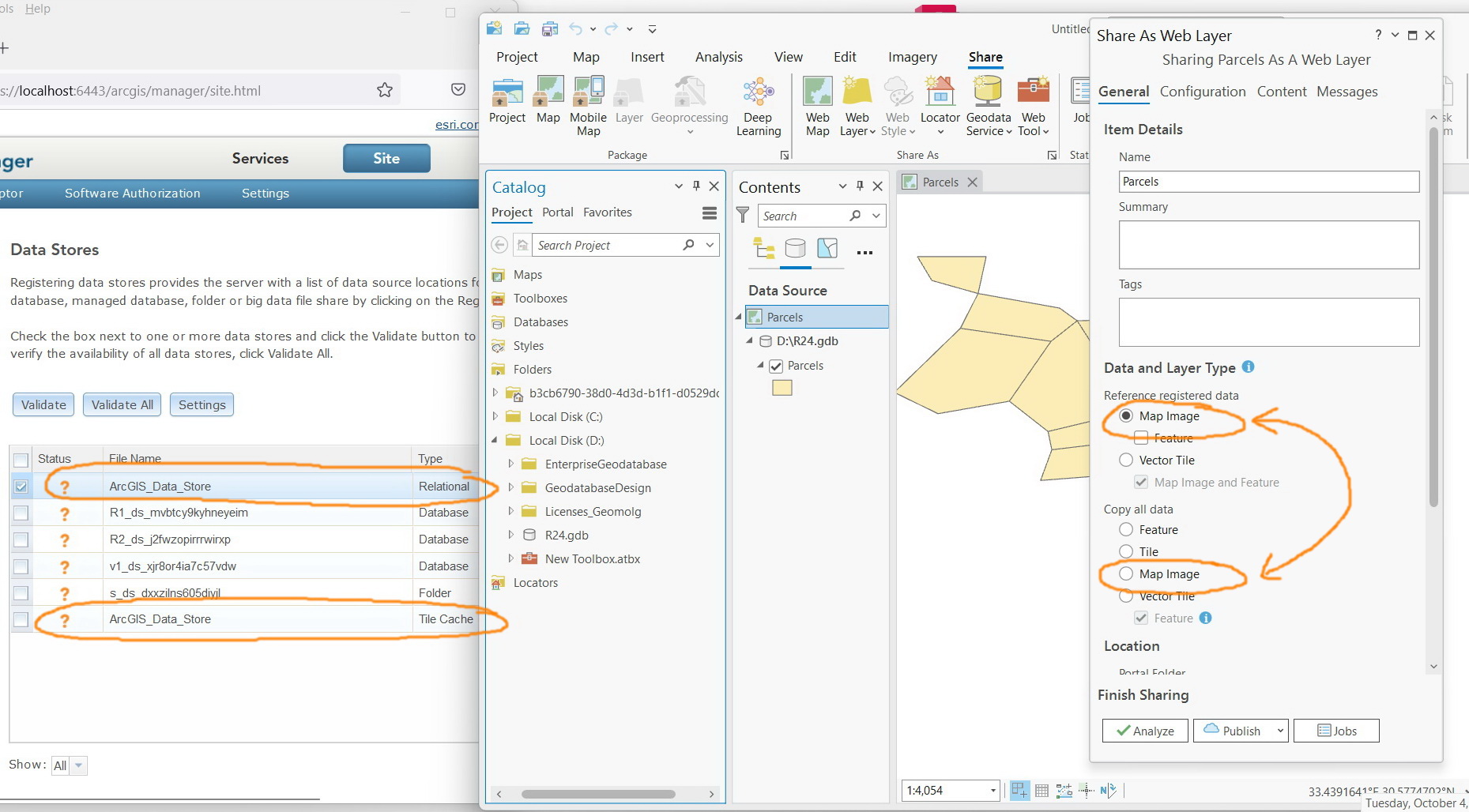Select the Map Image radio under Copy all data
Screen dimensions: 1469x812
[x=1125, y=573]
